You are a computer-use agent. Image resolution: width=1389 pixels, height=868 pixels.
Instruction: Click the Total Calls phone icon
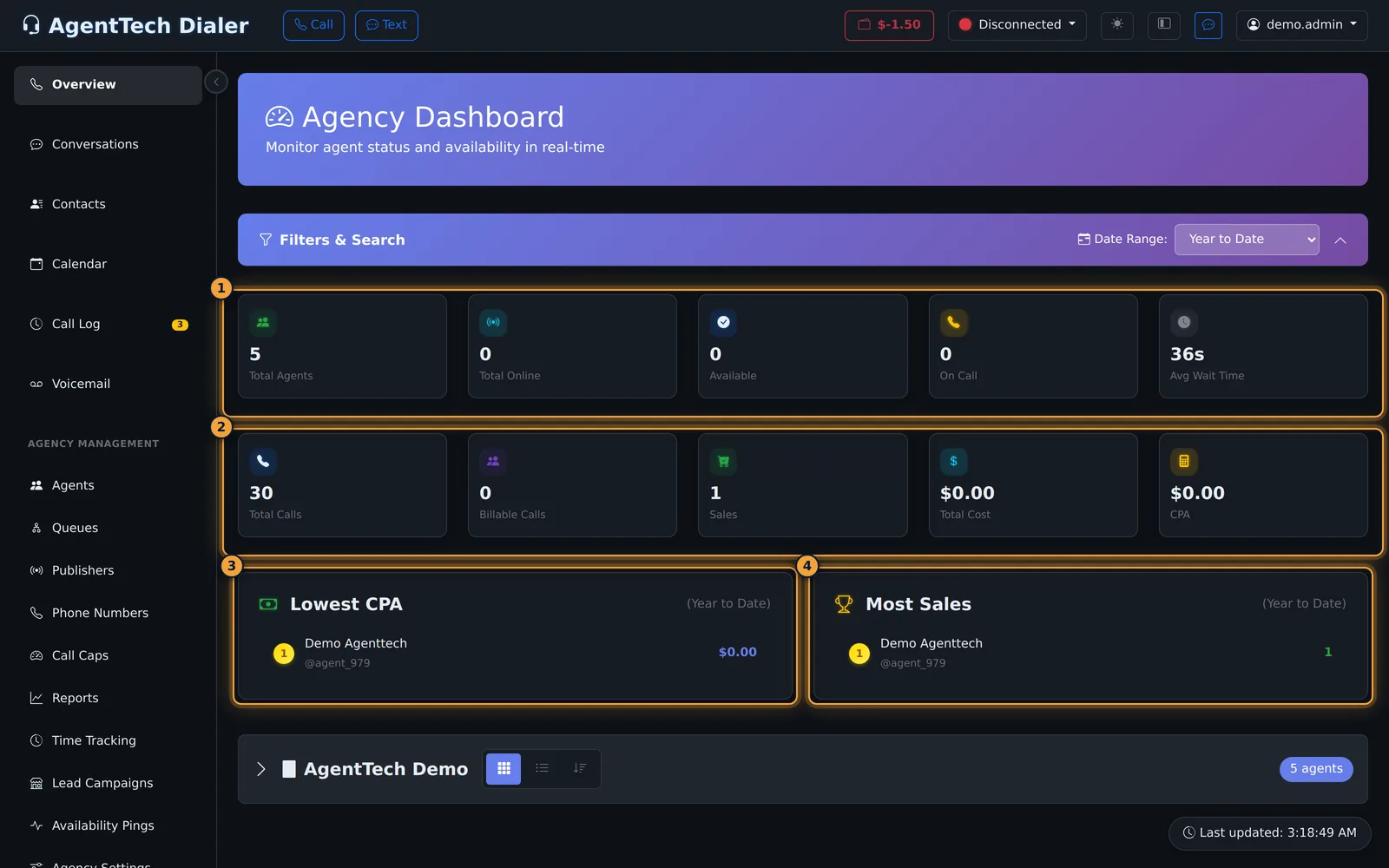click(263, 461)
